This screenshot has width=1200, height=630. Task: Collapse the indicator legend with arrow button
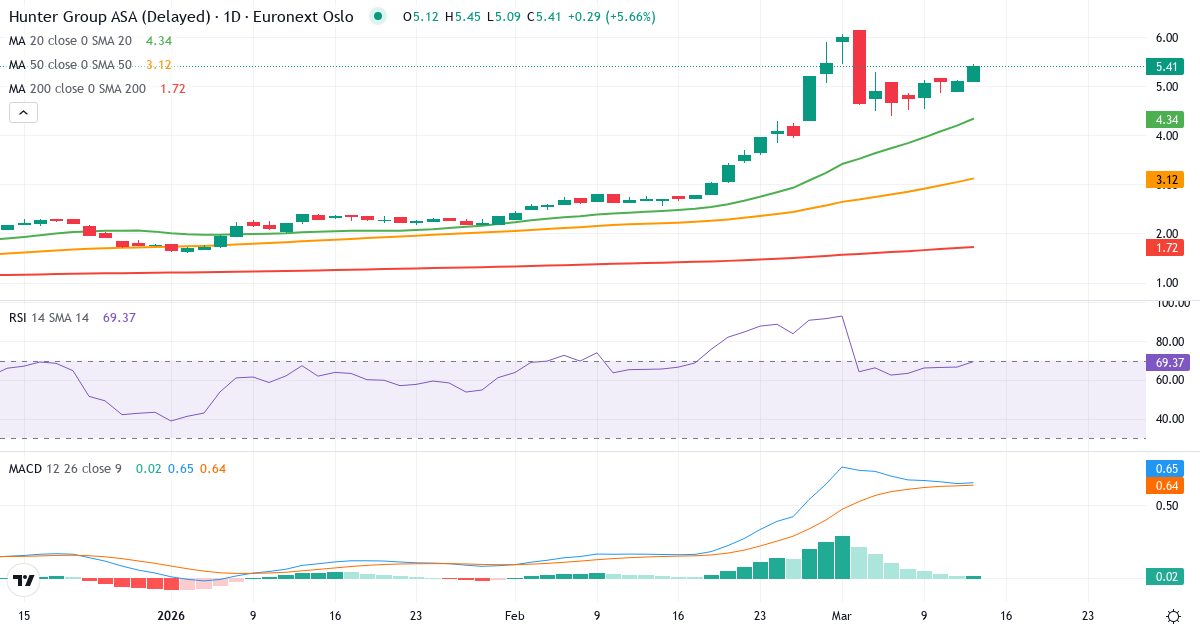23,113
